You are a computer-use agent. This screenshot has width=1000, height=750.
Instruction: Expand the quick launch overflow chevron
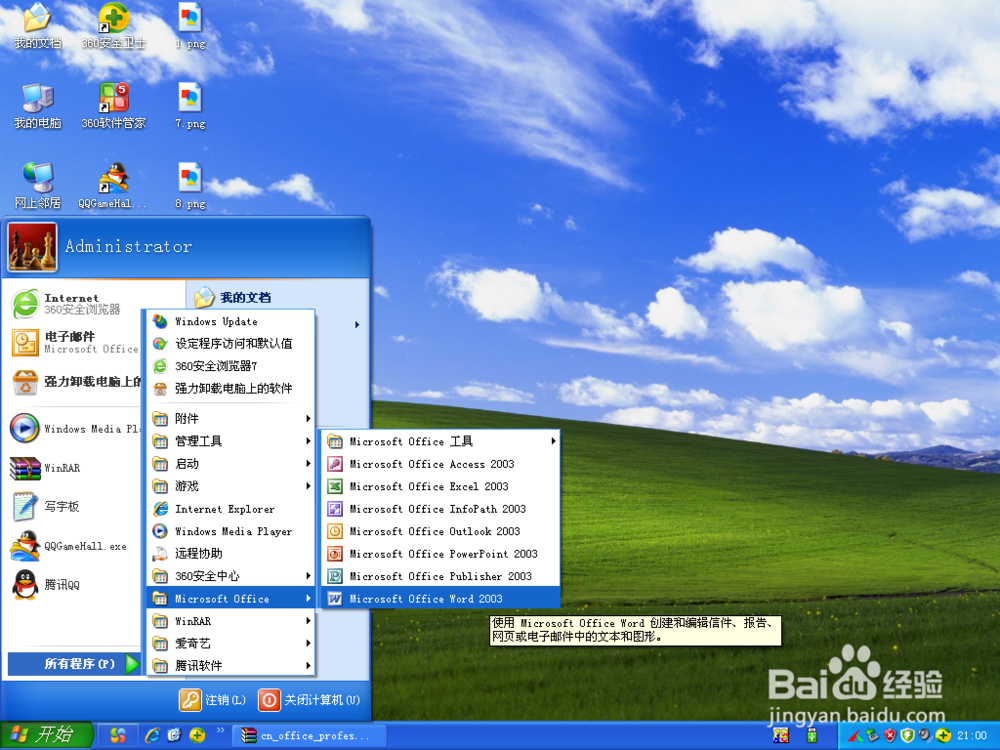tap(221, 730)
